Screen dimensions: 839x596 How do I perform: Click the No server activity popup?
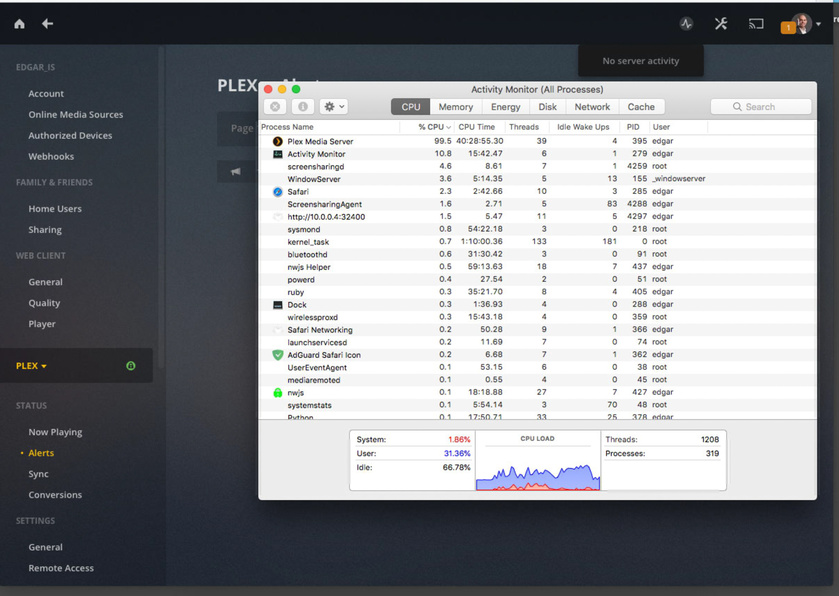(640, 61)
